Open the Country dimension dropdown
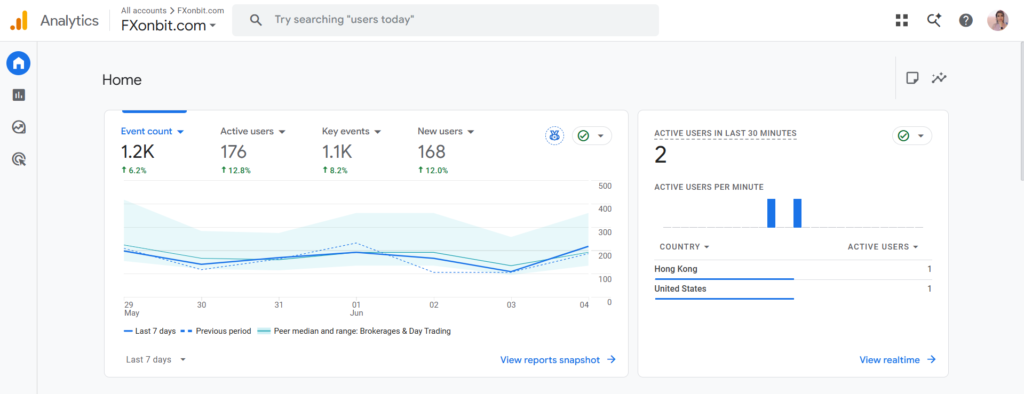The image size is (1024, 394). tap(684, 247)
